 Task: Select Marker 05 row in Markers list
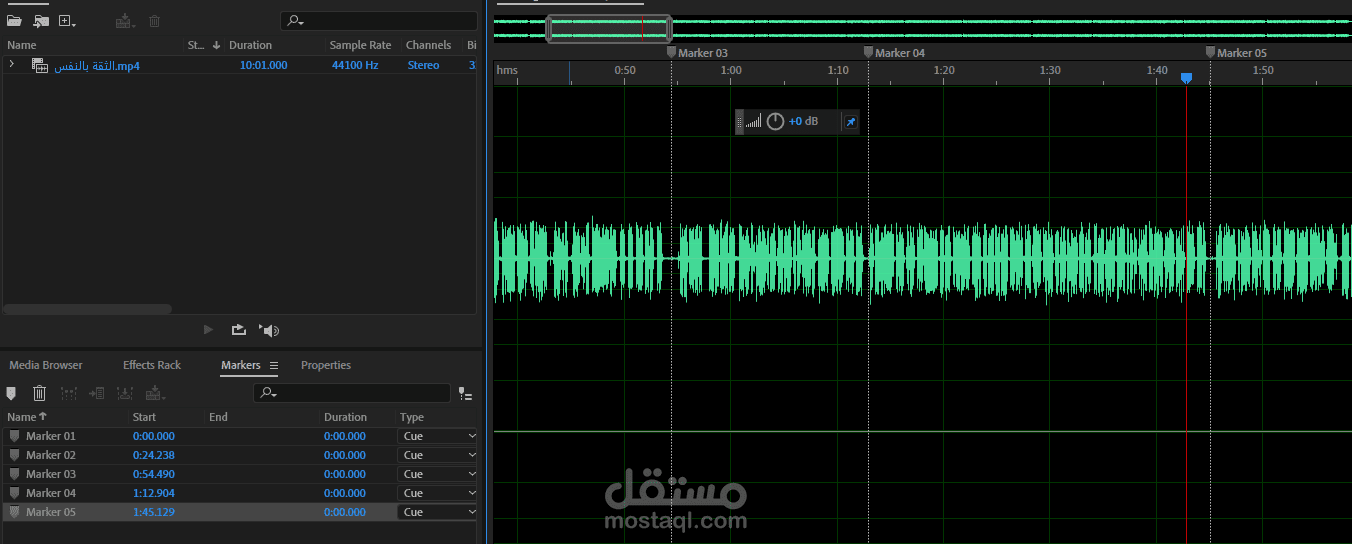(241, 512)
